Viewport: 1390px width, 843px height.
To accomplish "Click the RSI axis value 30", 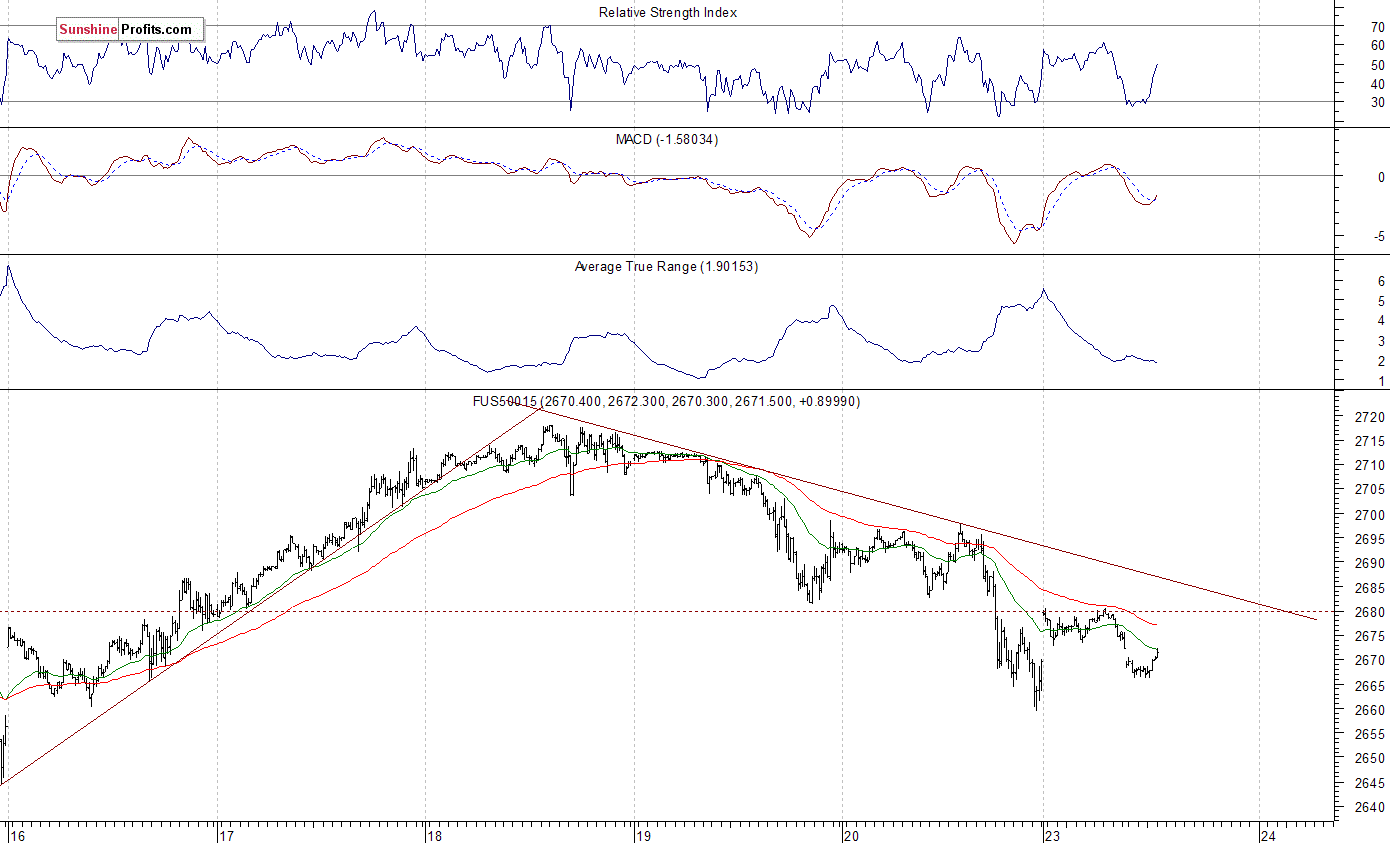I will [x=1378, y=102].
